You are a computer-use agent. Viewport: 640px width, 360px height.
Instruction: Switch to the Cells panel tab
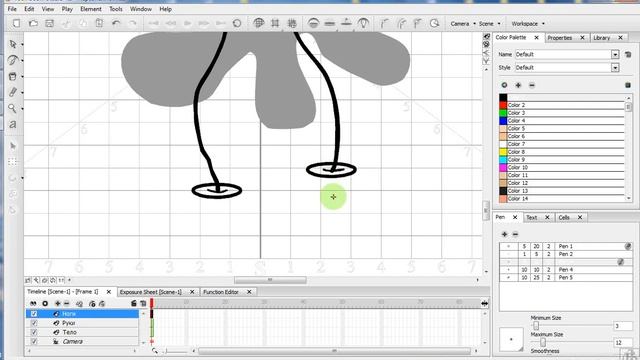564,218
